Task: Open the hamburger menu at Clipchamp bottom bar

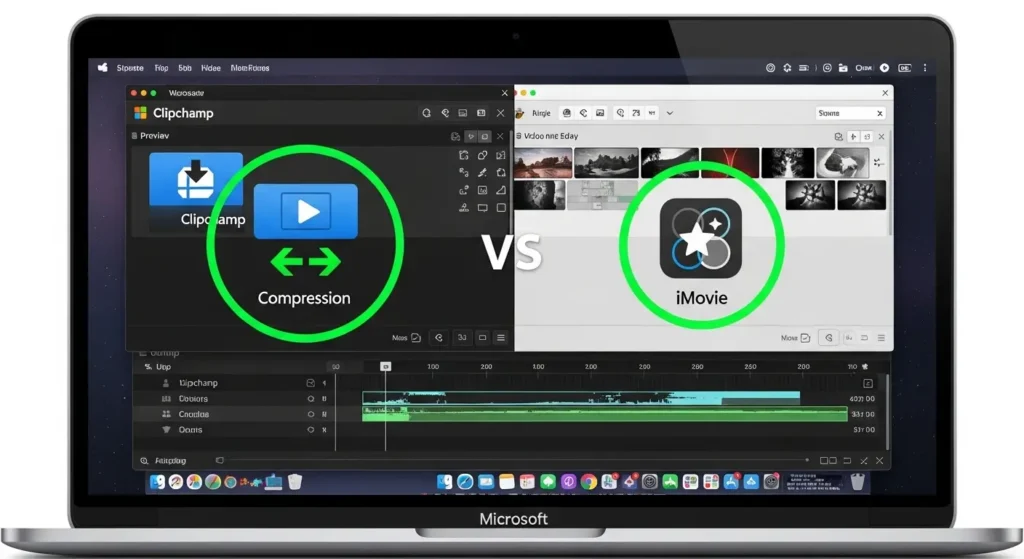Action: 501,338
